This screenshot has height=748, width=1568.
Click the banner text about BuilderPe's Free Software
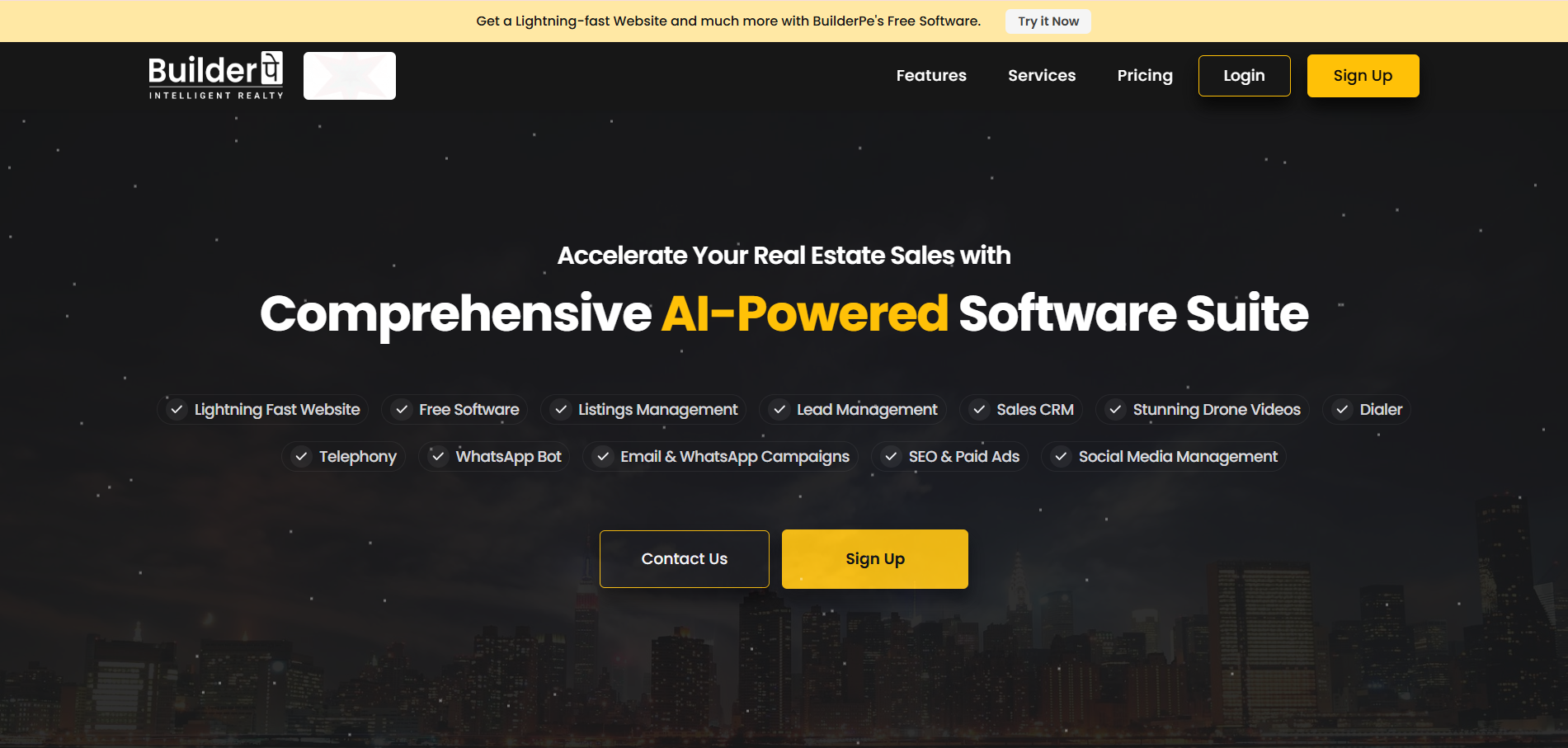click(x=728, y=21)
